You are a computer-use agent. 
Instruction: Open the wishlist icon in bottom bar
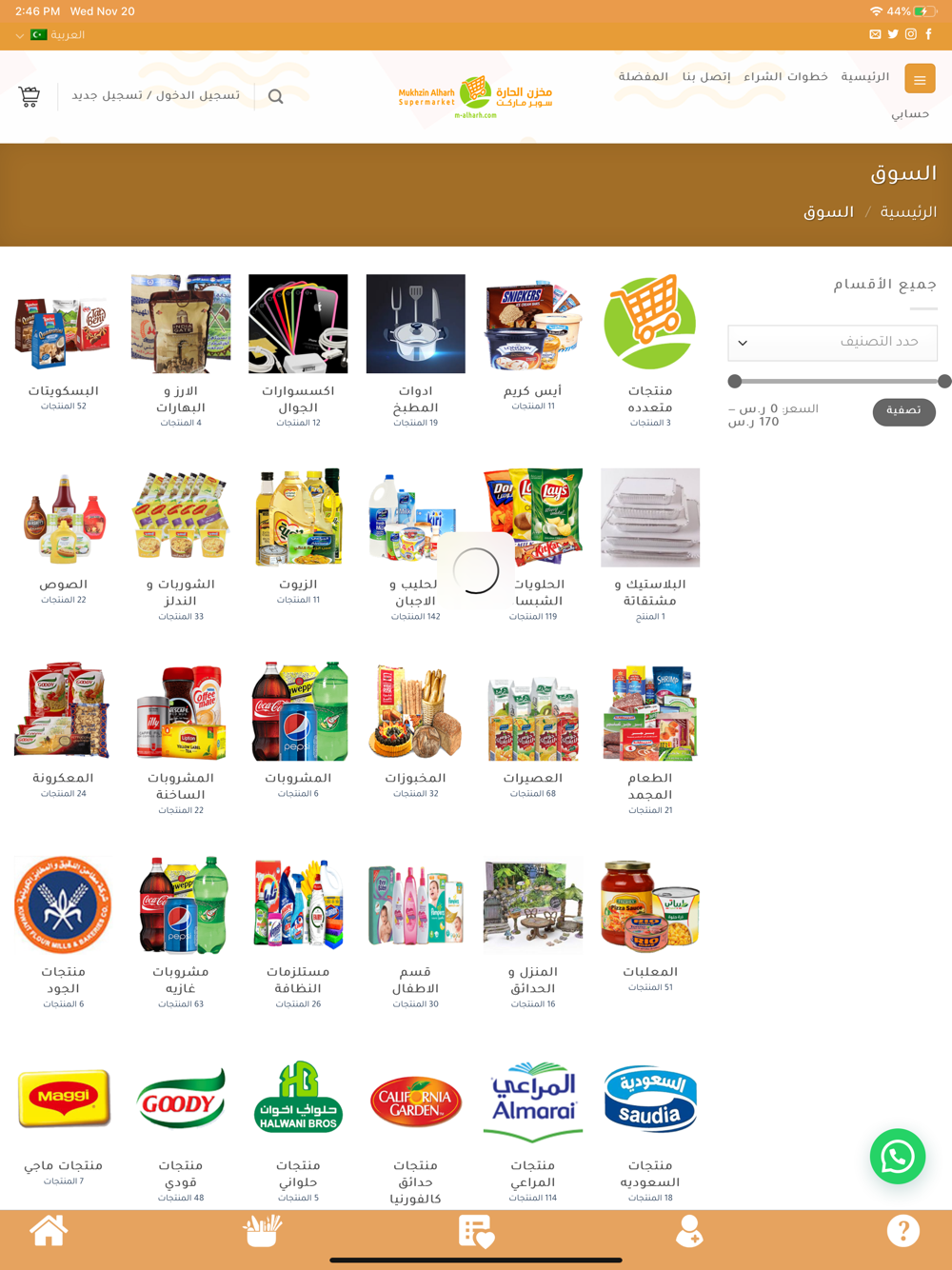[476, 1230]
